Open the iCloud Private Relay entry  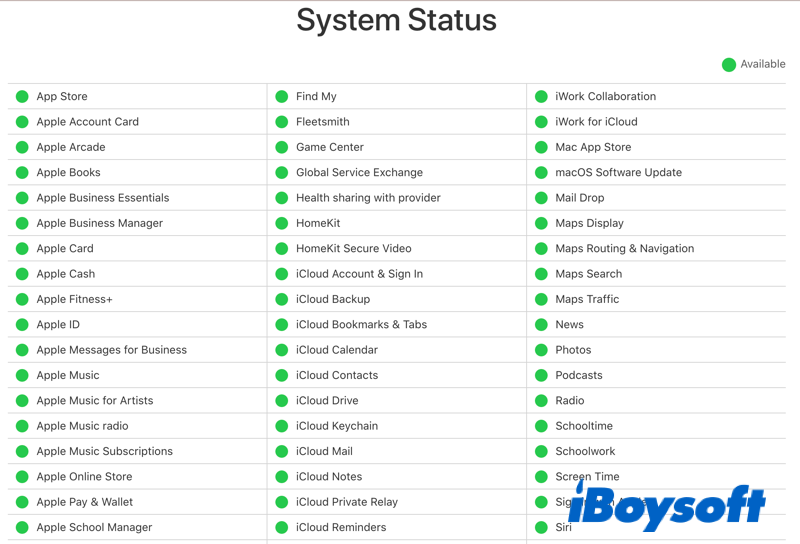click(346, 502)
